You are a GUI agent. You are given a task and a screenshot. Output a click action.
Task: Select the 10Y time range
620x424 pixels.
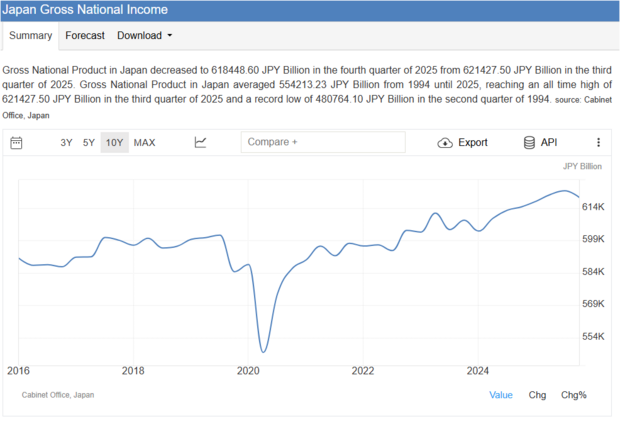[x=114, y=143]
